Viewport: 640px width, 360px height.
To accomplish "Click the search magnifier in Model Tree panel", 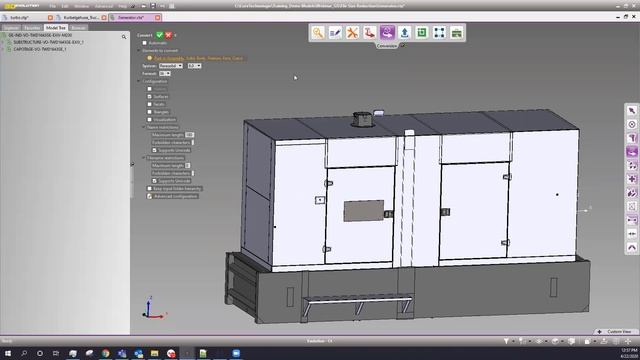I will pyautogui.click(x=124, y=37).
